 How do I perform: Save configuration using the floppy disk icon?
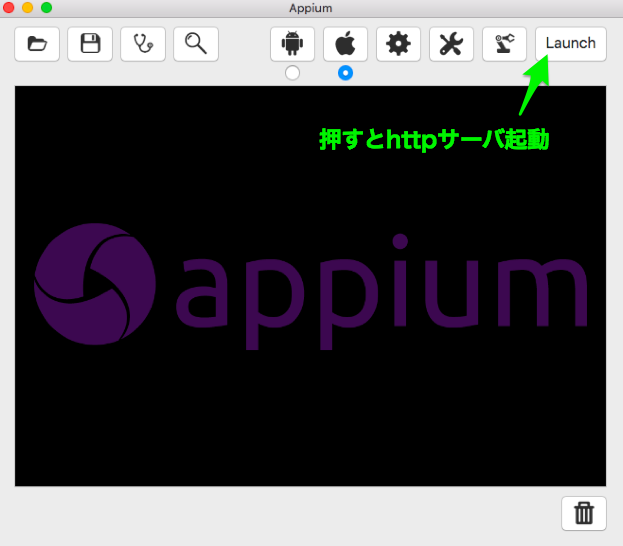(x=90, y=44)
